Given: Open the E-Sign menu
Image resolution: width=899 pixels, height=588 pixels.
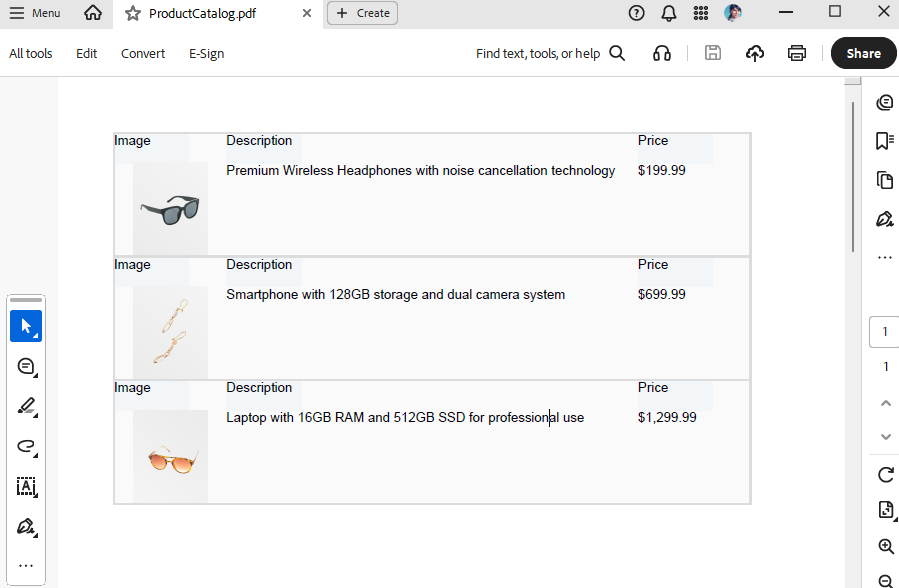Looking at the screenshot, I should tap(206, 53).
